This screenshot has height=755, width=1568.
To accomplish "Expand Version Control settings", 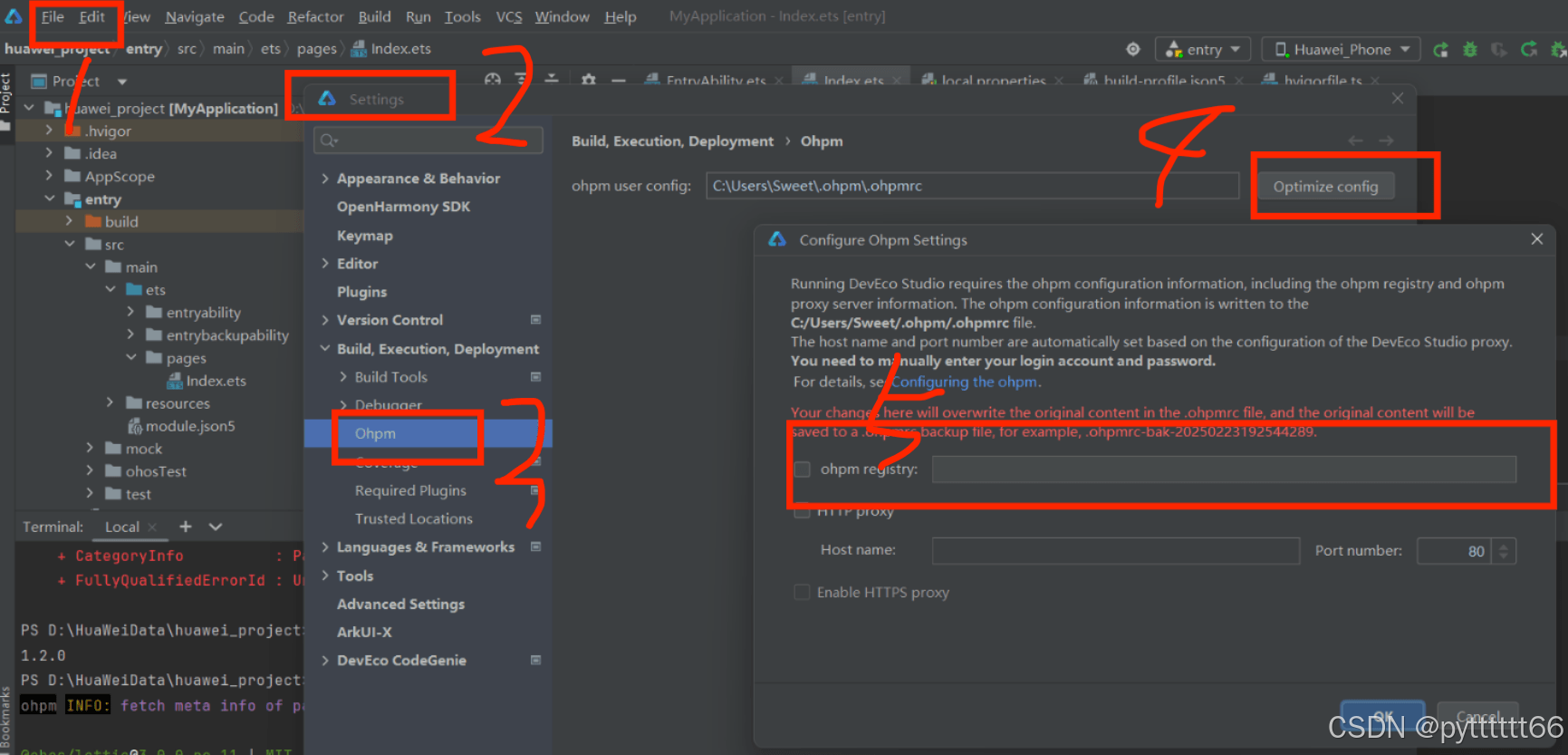I will (x=324, y=320).
